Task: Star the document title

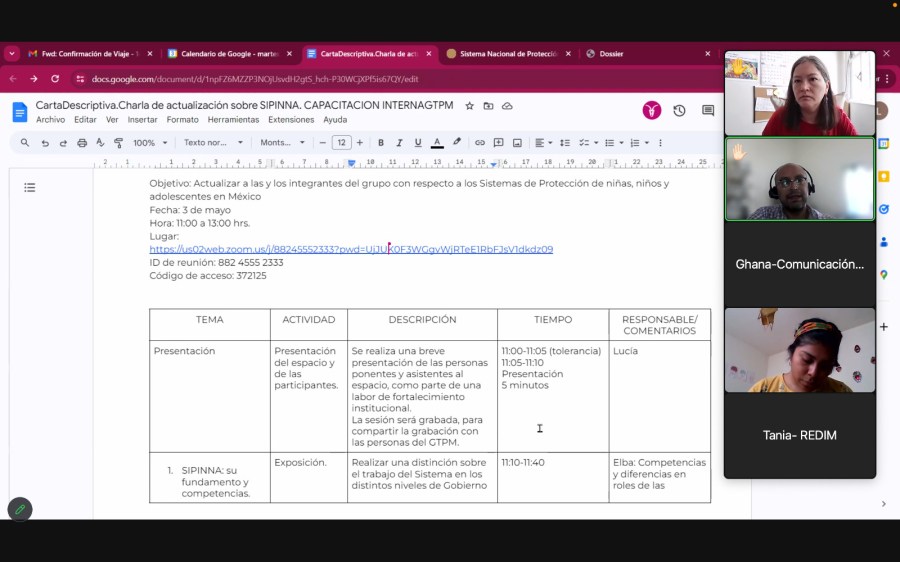Action: tap(470, 105)
